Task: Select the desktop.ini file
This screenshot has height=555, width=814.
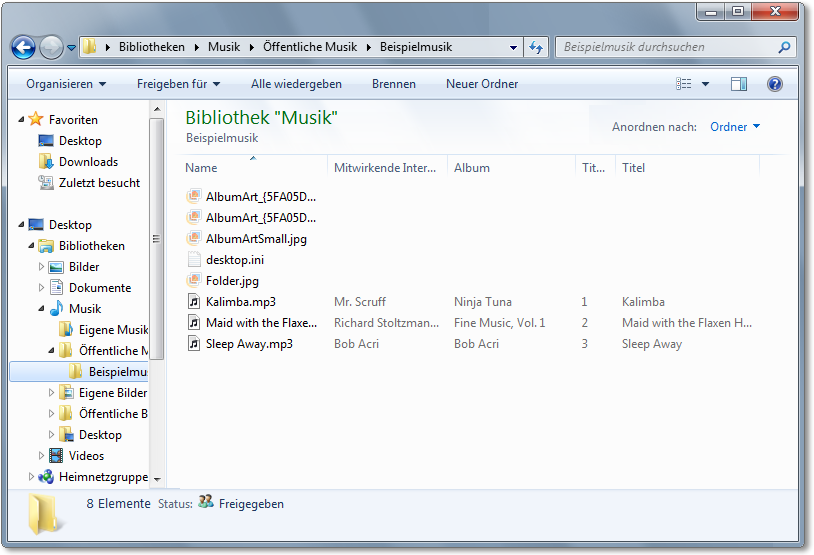Action: coord(234,260)
